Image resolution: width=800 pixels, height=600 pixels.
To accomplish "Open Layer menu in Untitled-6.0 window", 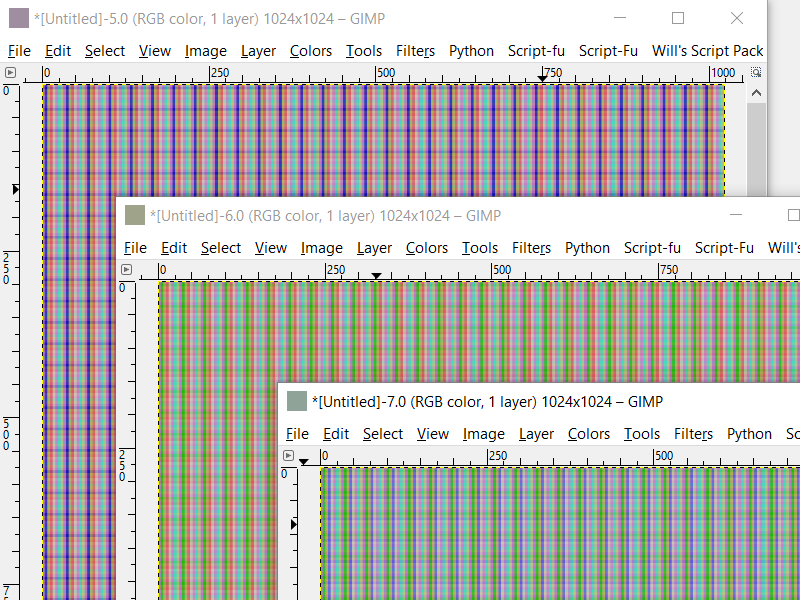I will pyautogui.click(x=374, y=248).
